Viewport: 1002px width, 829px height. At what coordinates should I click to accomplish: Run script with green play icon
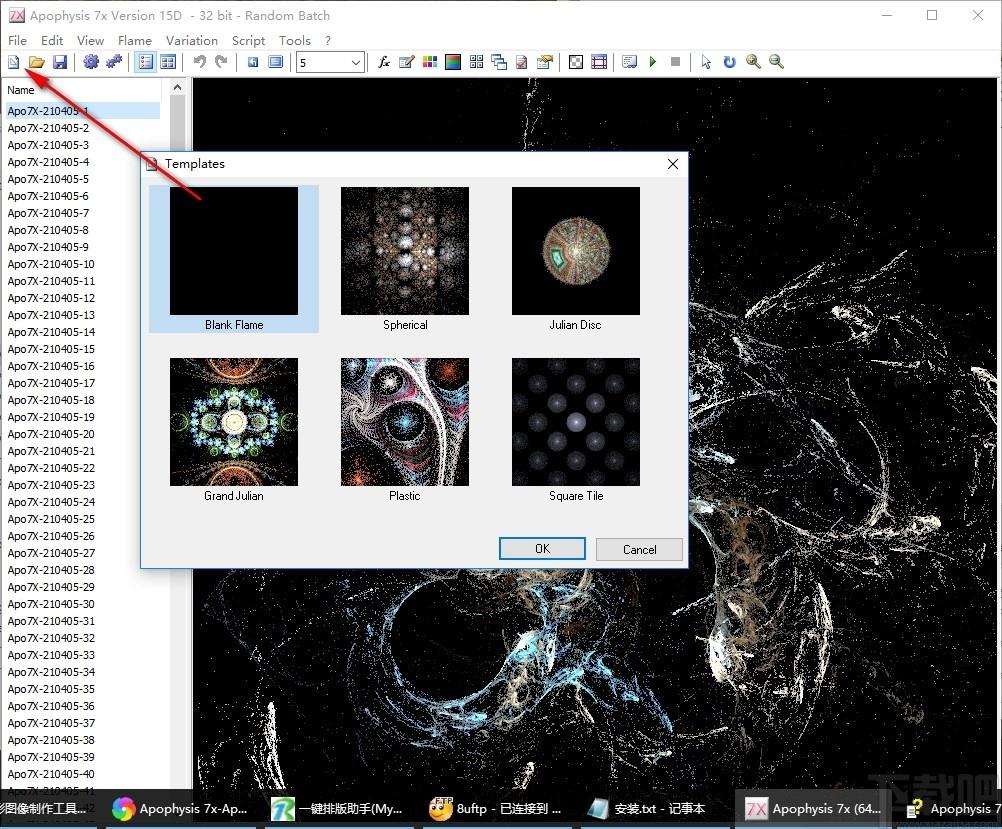point(652,62)
